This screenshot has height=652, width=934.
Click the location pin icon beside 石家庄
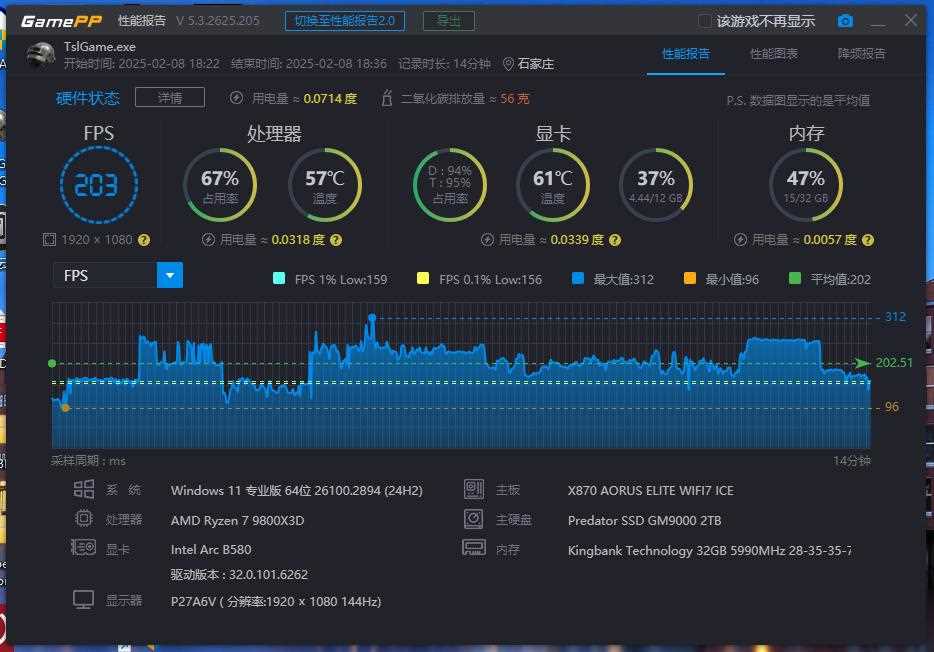point(508,64)
